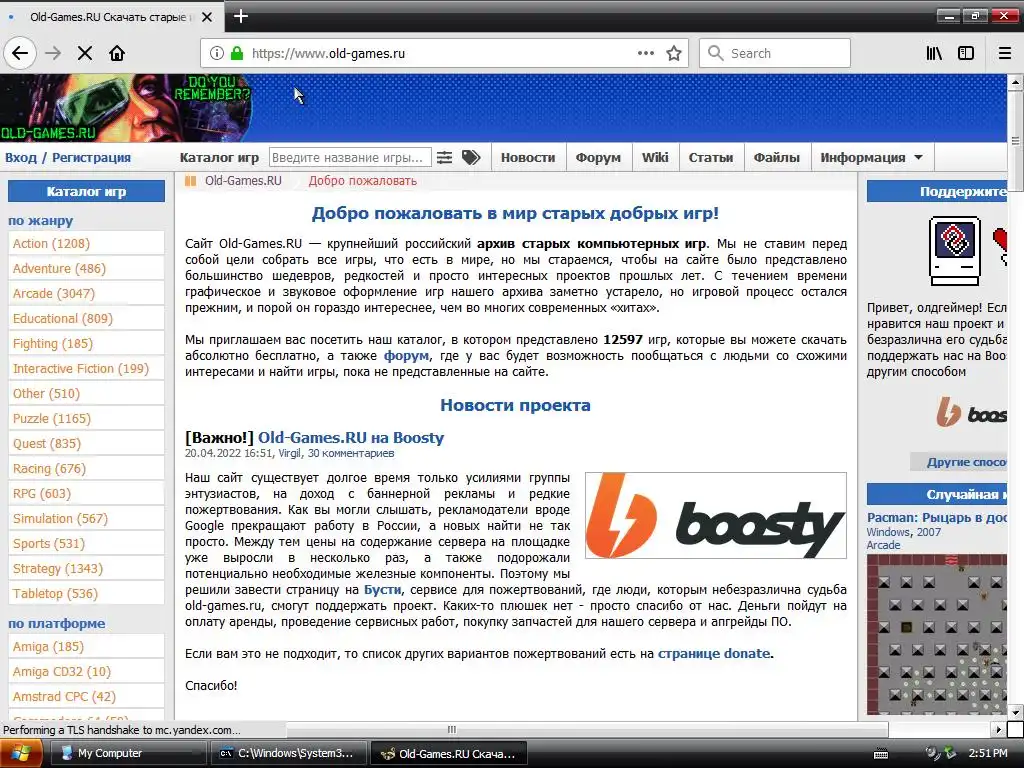
Task: Click the horizontal scrollbar thumb
Action: [x=587, y=729]
